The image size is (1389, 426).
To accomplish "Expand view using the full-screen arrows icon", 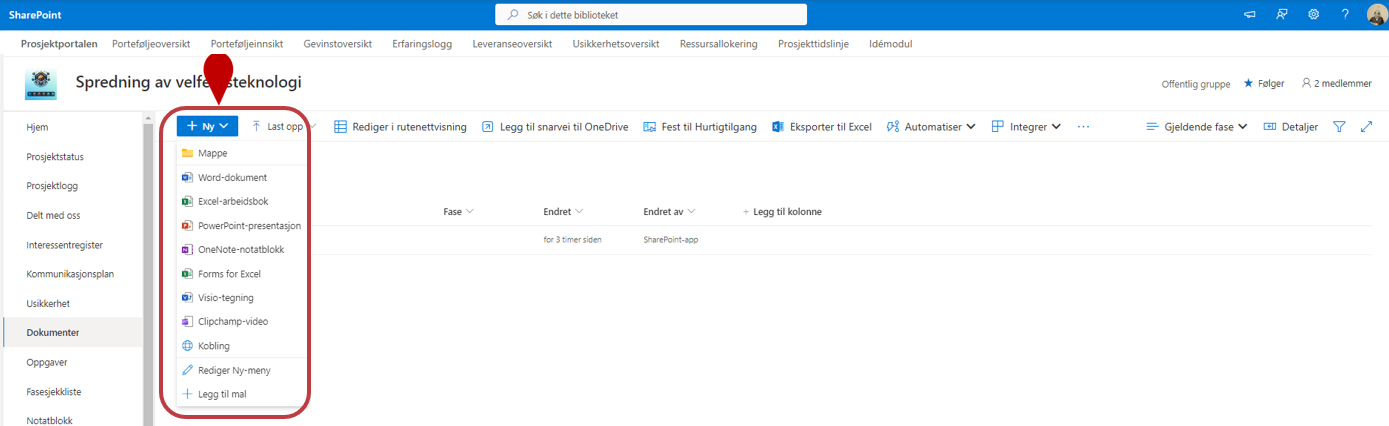I will [1367, 127].
